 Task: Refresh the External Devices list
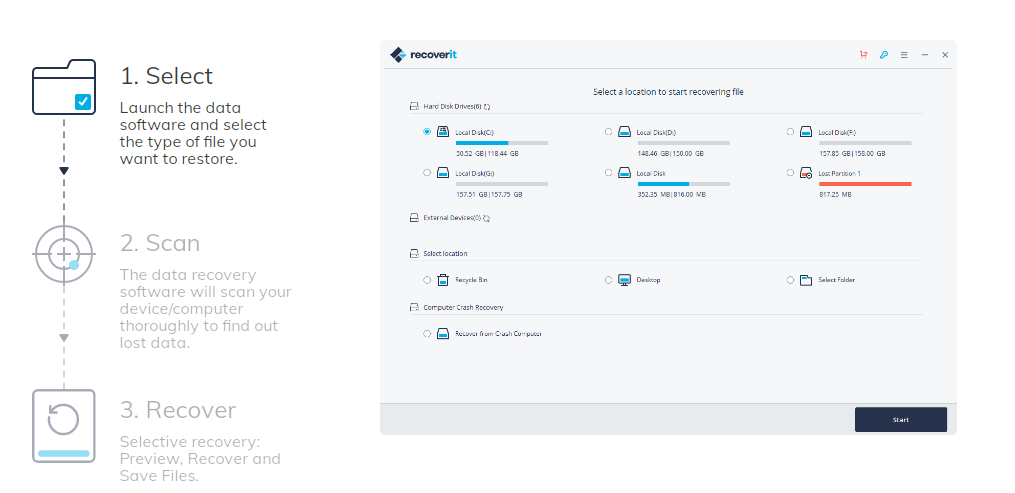pyautogui.click(x=486, y=217)
